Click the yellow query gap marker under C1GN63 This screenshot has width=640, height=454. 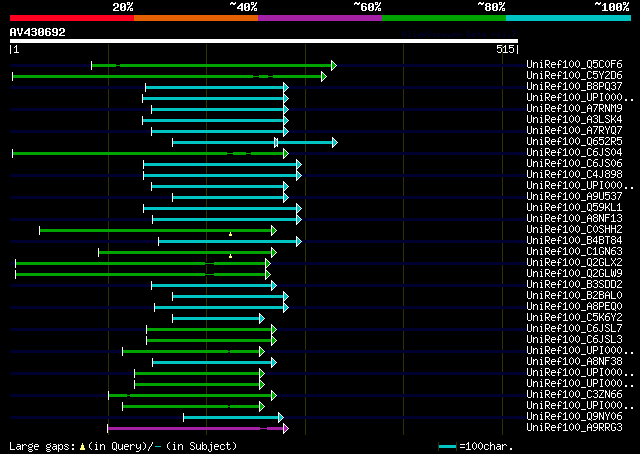pyautogui.click(x=231, y=256)
